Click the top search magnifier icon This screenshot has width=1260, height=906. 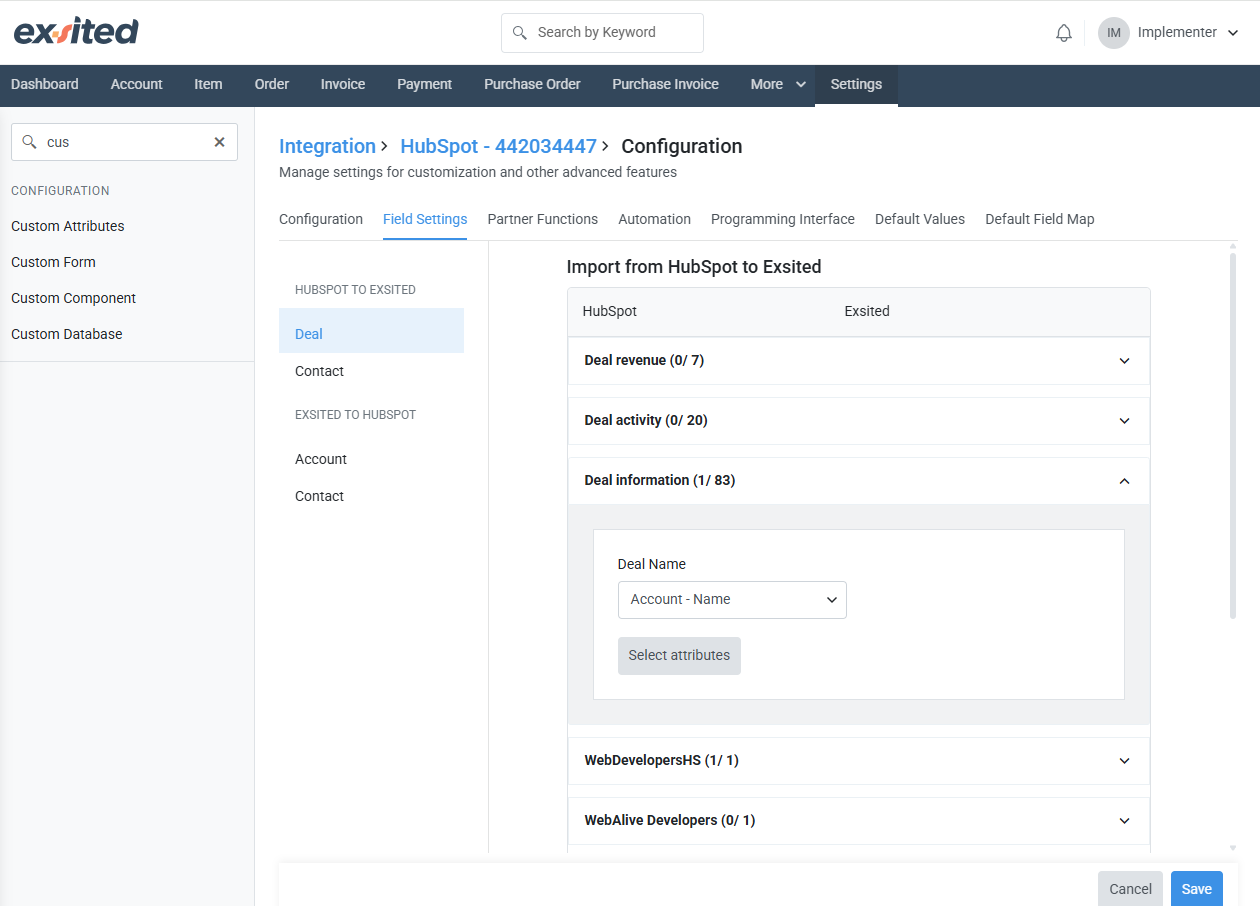tap(519, 33)
